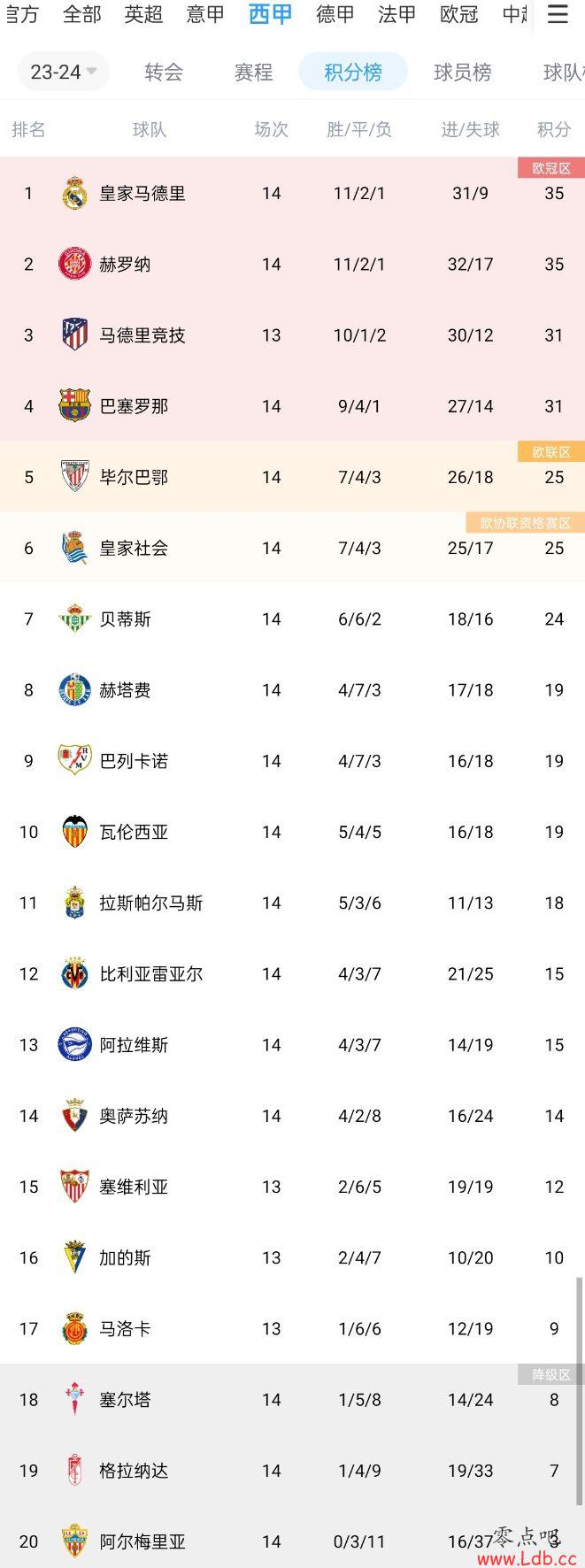Click the 积分 column header
This screenshot has width=585, height=1568.
tap(554, 129)
